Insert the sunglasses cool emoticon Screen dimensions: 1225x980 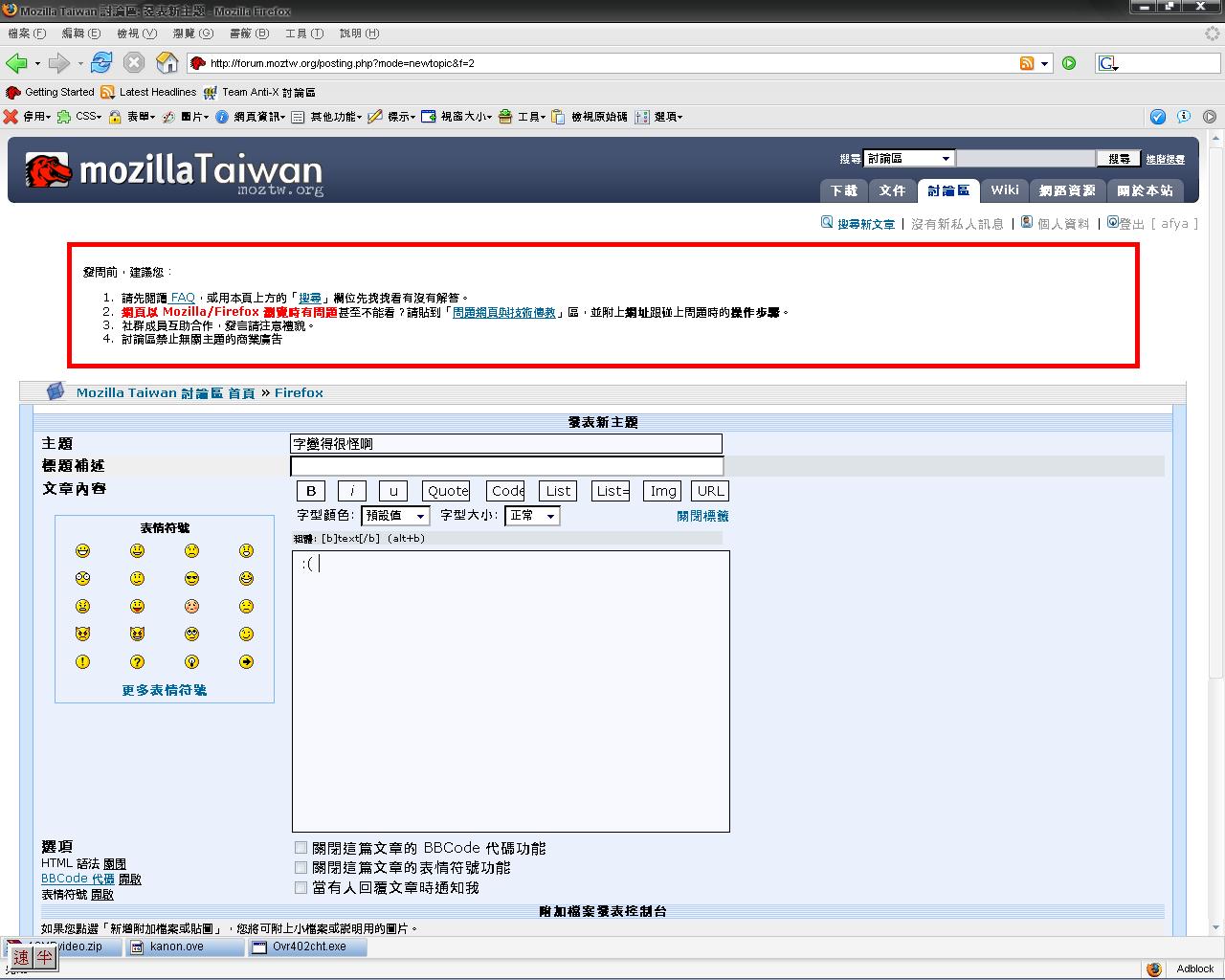192,579
